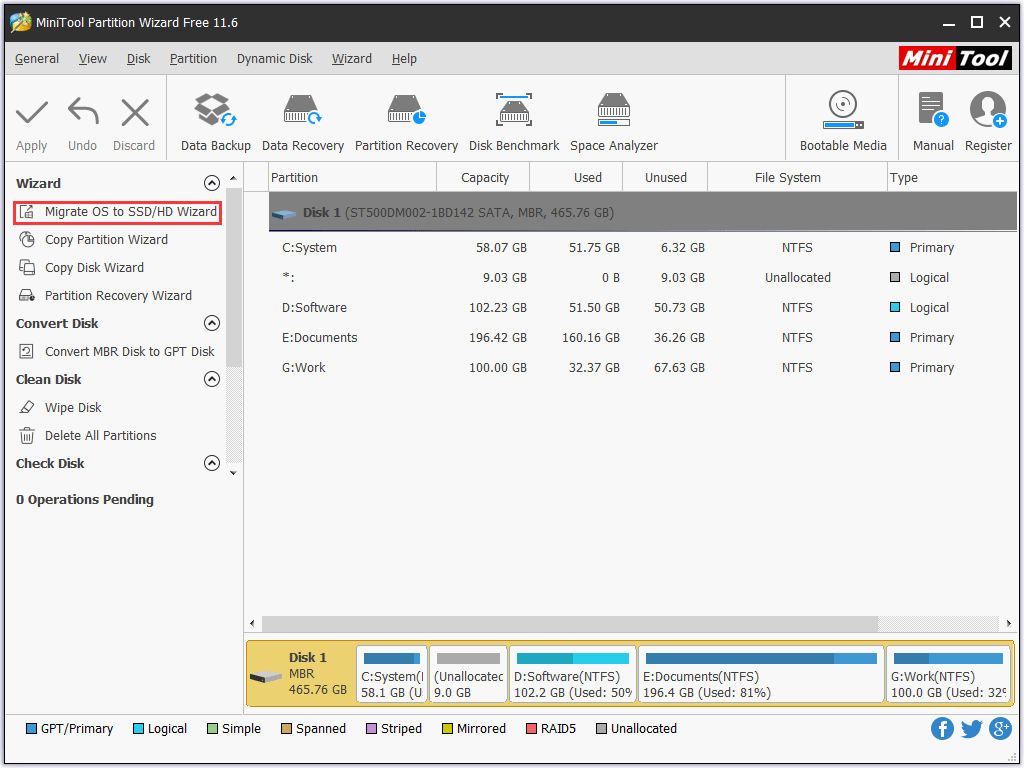This screenshot has height=768, width=1024.
Task: Click the cyan Logical swatch for D:Software
Action: 895,308
